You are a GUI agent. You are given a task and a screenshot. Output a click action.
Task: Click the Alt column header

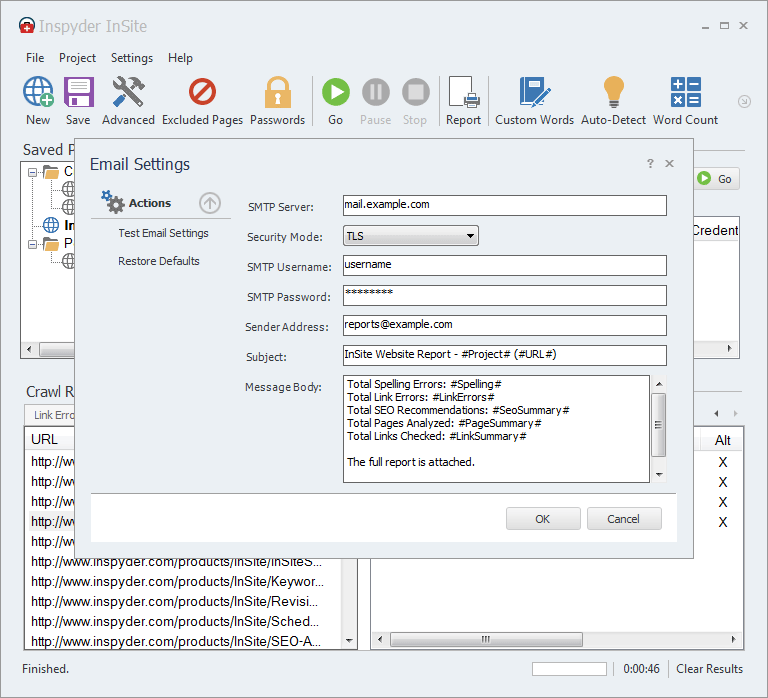click(722, 440)
